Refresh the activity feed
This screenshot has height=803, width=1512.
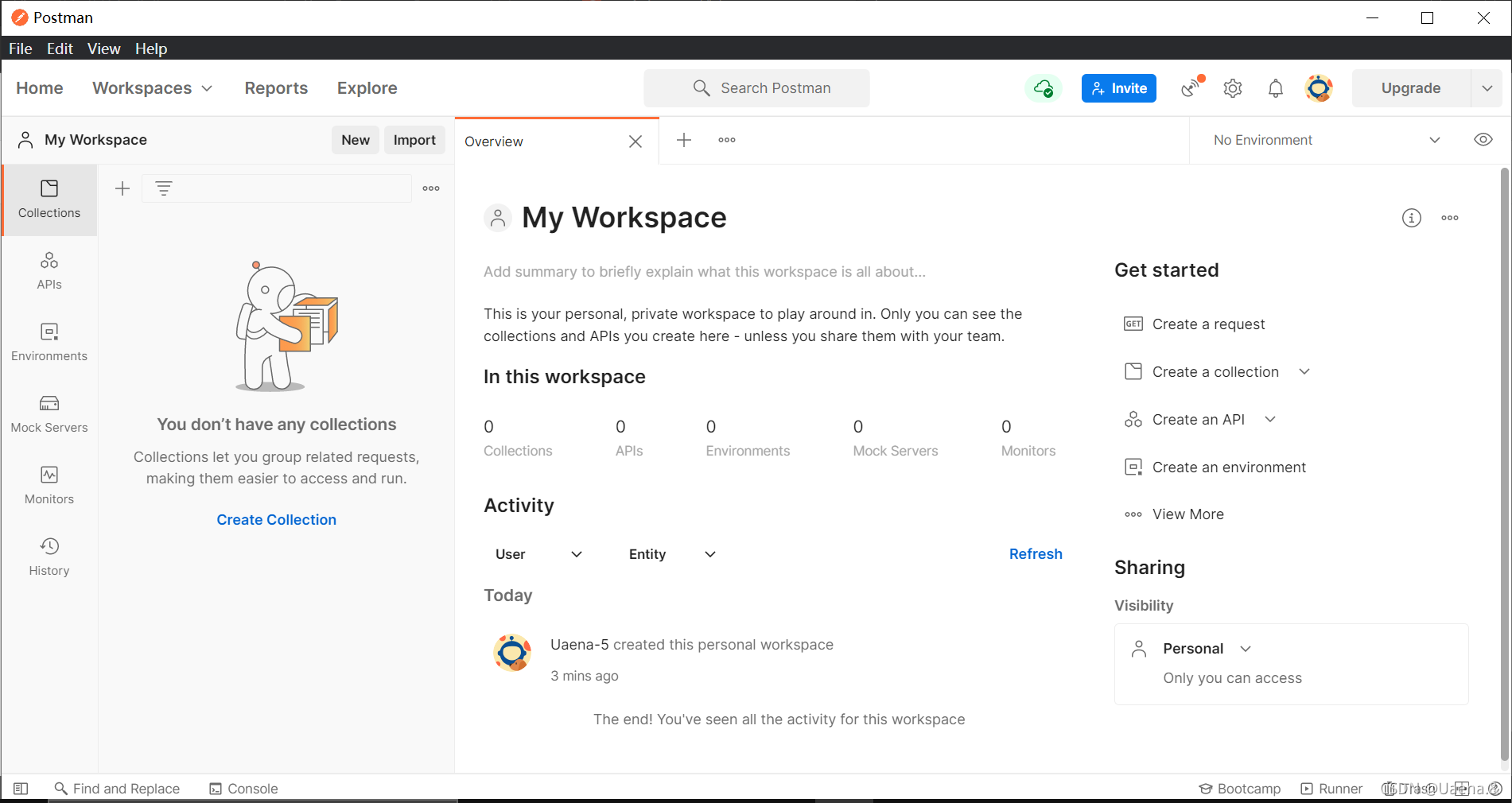tap(1036, 554)
